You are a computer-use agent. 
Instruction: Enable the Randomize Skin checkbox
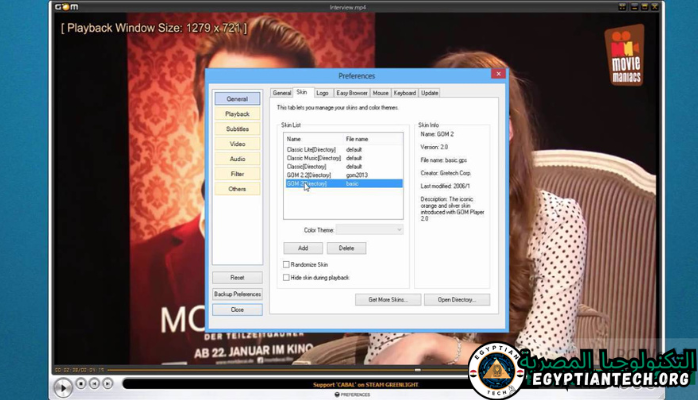[x=286, y=264]
